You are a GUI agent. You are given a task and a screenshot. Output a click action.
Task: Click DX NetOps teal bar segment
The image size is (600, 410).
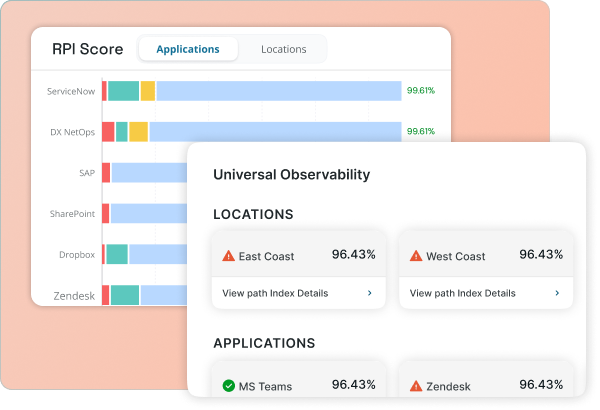pyautogui.click(x=122, y=132)
